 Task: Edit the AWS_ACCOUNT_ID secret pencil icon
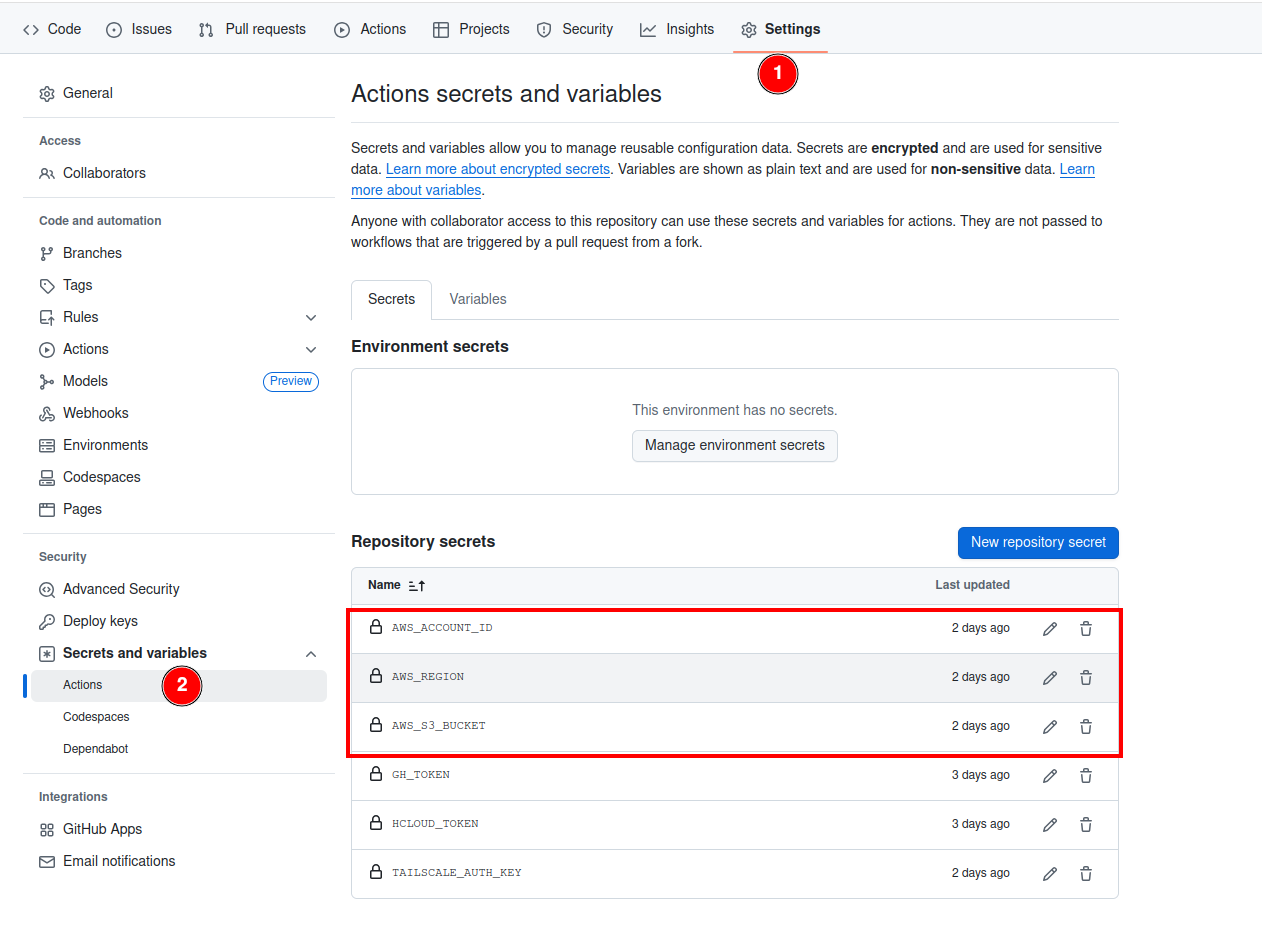pyautogui.click(x=1050, y=629)
